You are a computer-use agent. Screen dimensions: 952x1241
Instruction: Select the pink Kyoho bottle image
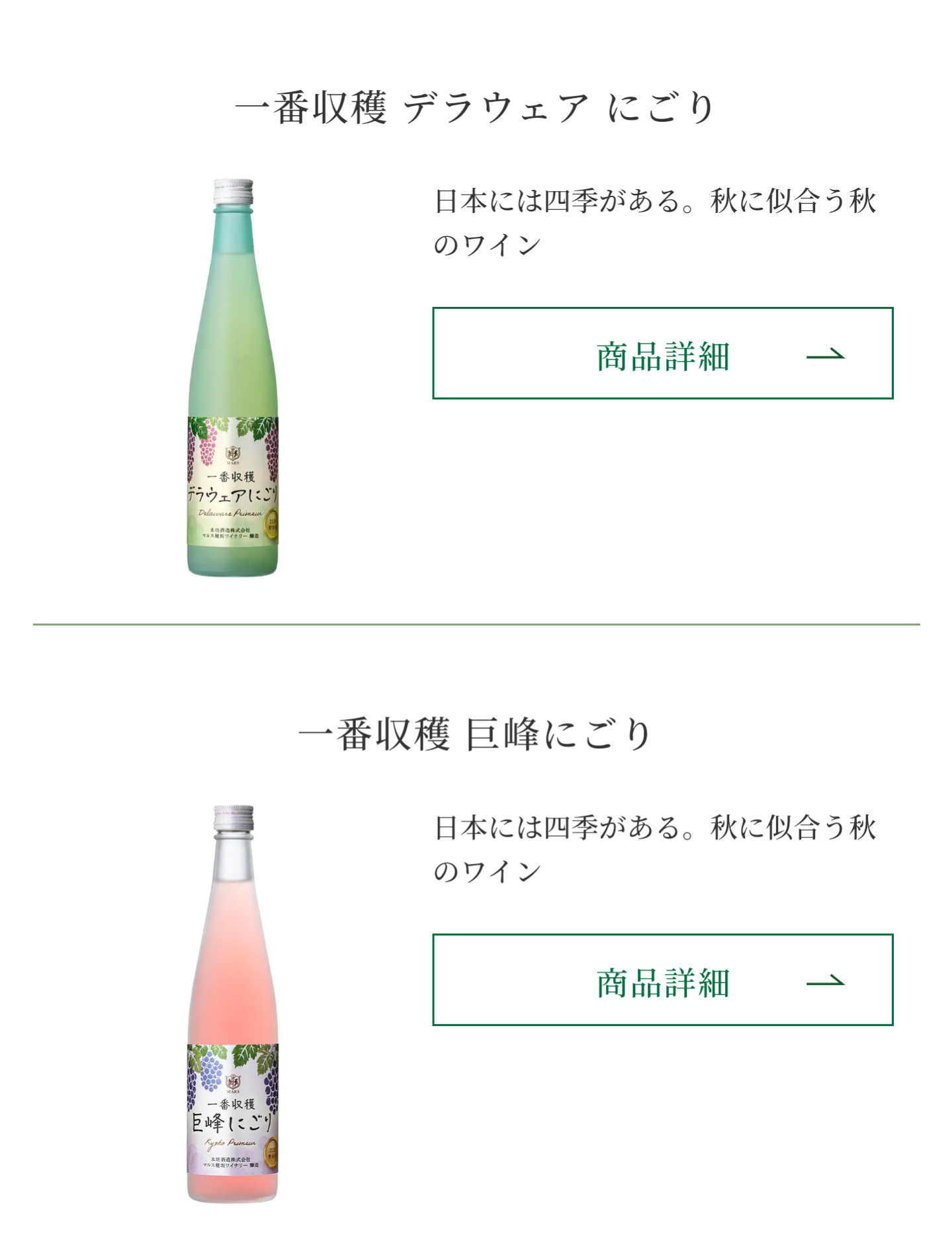point(233,1004)
